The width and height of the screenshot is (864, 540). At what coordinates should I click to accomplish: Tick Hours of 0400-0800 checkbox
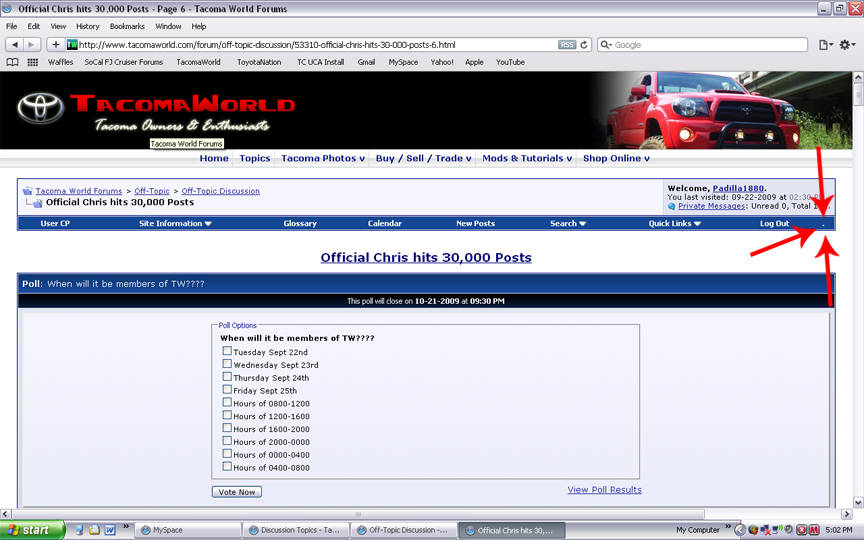(227, 466)
